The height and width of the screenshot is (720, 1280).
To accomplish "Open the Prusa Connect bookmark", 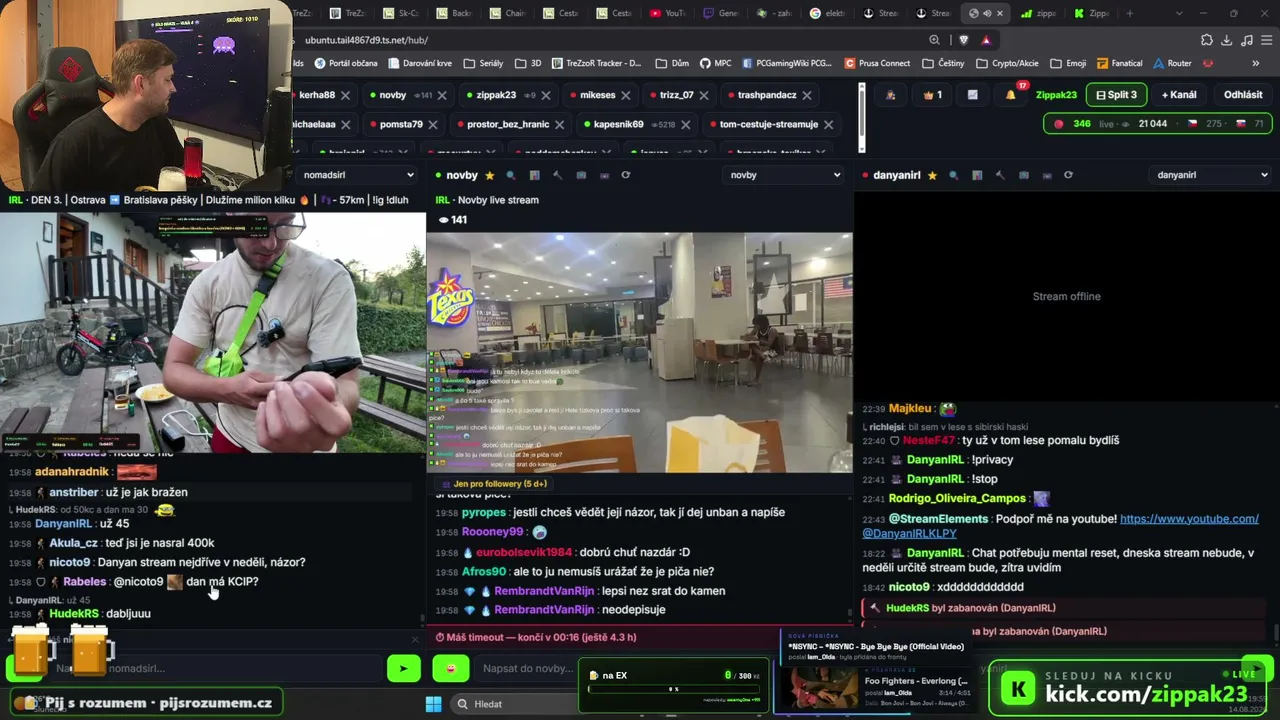I will click(x=877, y=63).
